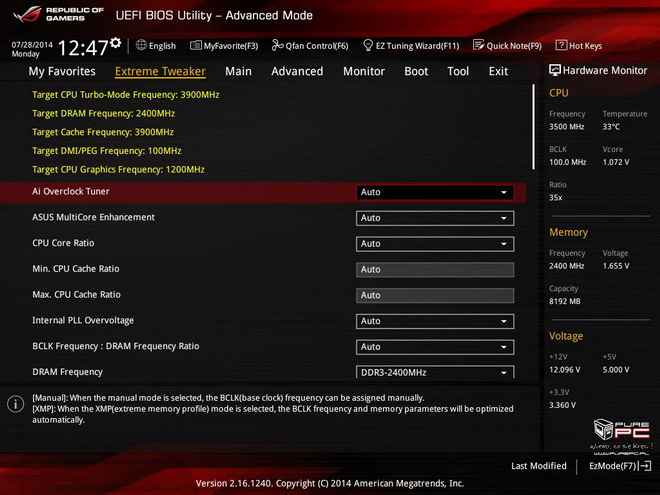The width and height of the screenshot is (660, 495).
Task: Expand the CPU Core Ratio dropdown
Action: click(435, 244)
